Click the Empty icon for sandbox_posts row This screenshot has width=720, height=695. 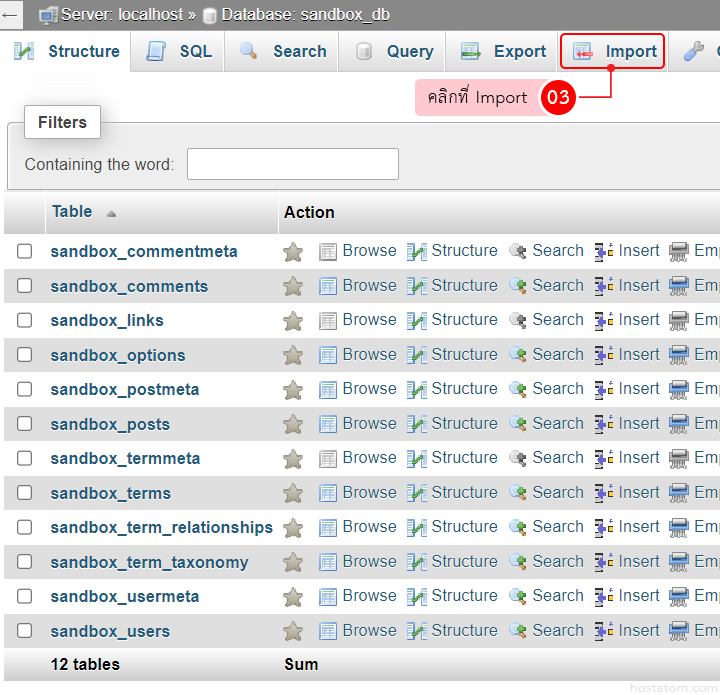point(679,424)
